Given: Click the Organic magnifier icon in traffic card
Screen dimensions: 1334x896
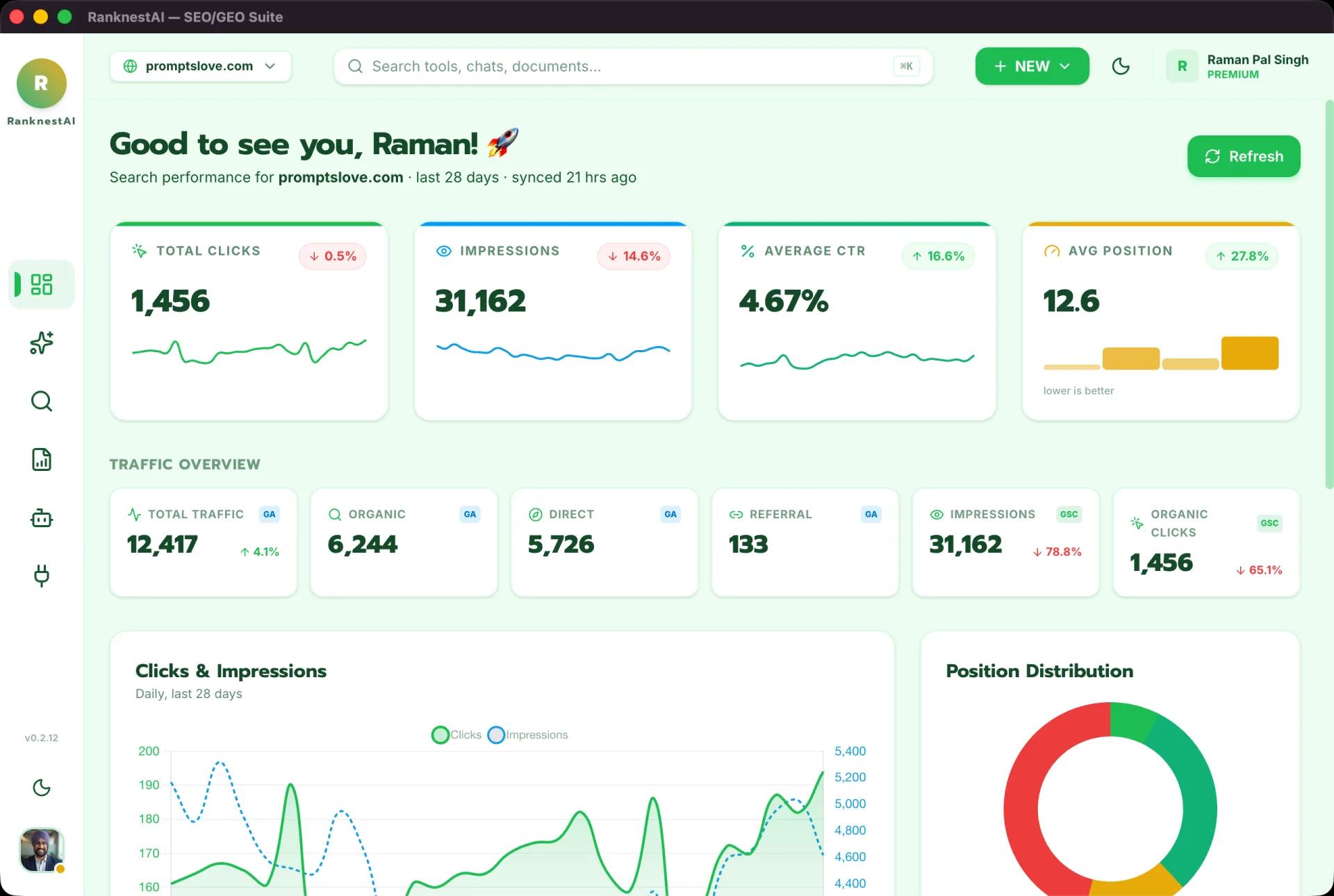Looking at the screenshot, I should 334,514.
